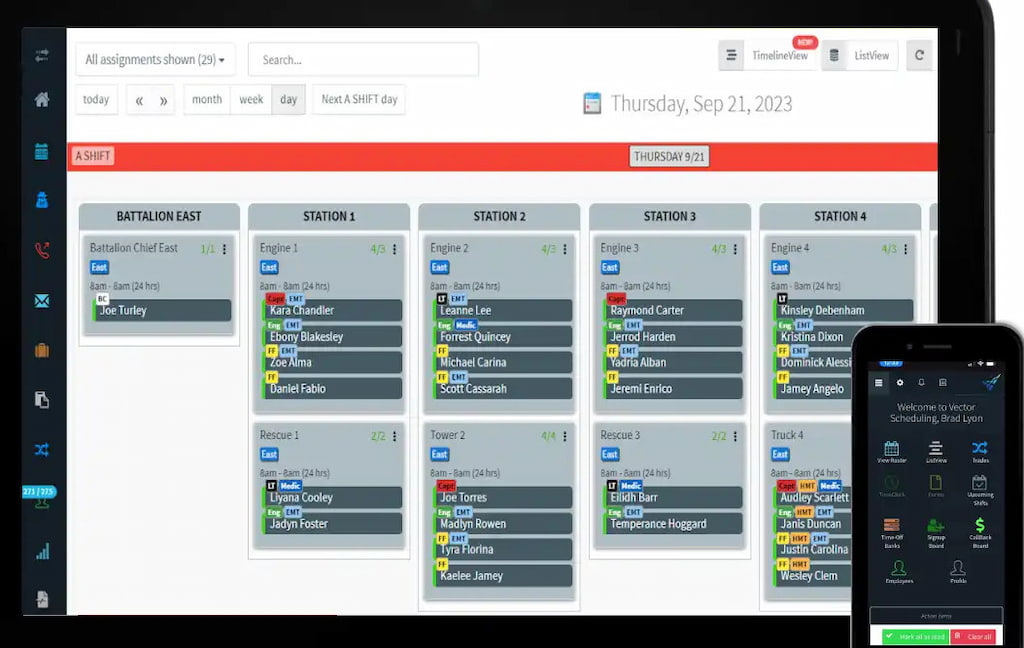Open the briefcase icon in sidebar
Viewport: 1024px width, 648px height.
click(42, 350)
